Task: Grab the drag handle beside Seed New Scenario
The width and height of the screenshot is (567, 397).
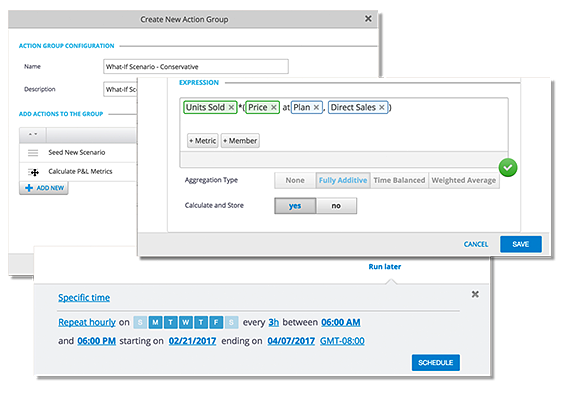Action: (33, 153)
